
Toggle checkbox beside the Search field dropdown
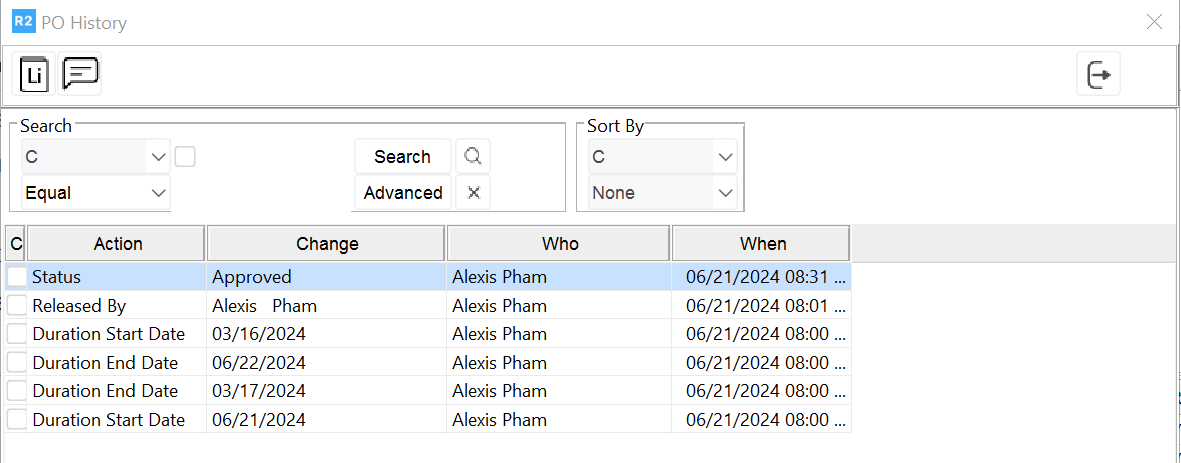point(185,157)
